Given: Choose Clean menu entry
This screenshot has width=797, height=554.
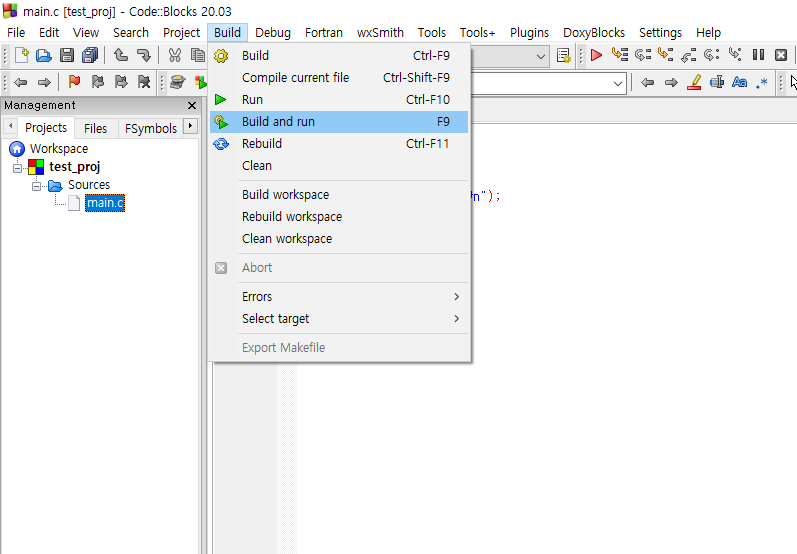Looking at the screenshot, I should (339, 166).
